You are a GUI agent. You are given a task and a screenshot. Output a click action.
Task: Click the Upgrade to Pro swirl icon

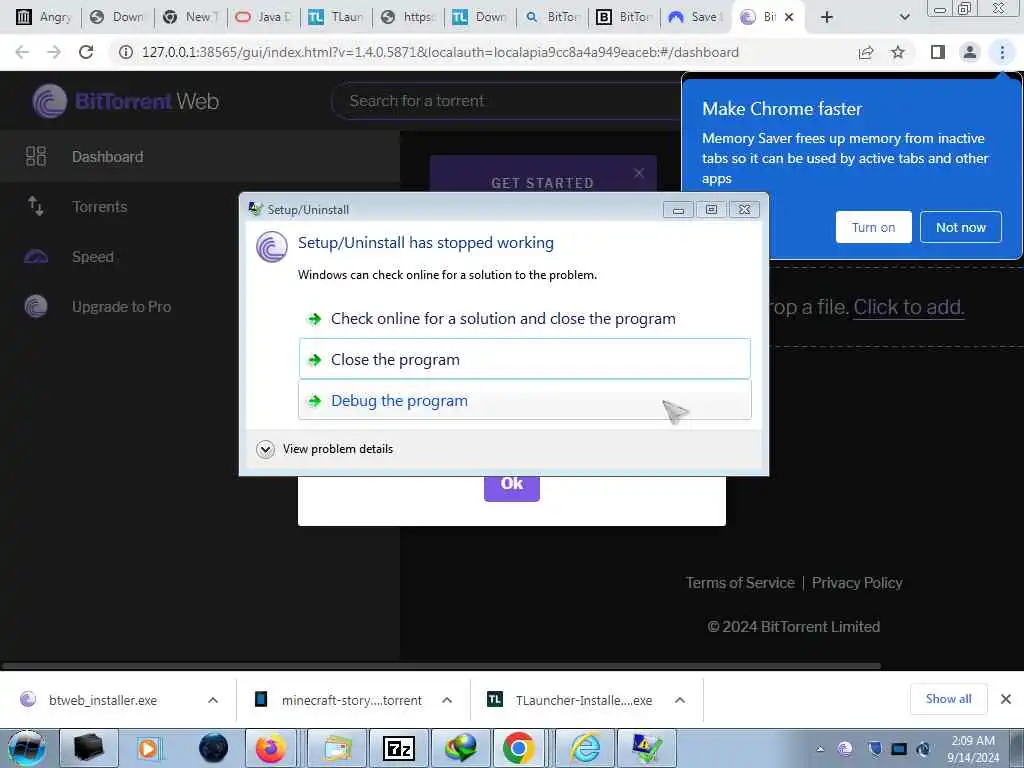(x=36, y=306)
